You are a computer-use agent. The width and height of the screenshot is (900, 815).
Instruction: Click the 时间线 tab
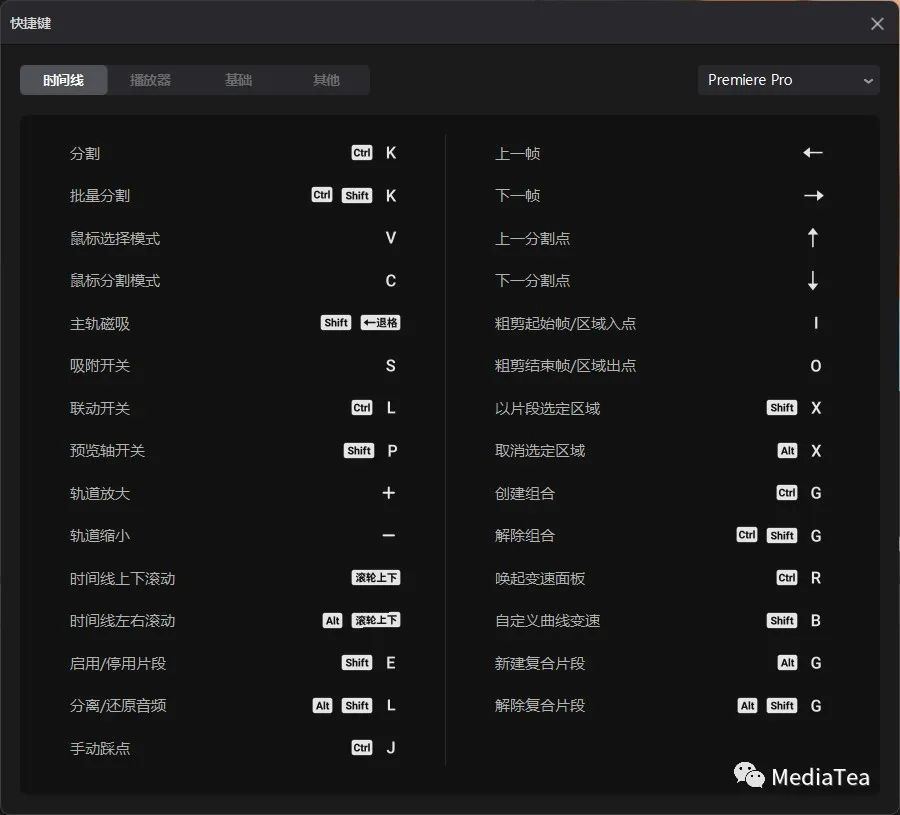pos(64,80)
